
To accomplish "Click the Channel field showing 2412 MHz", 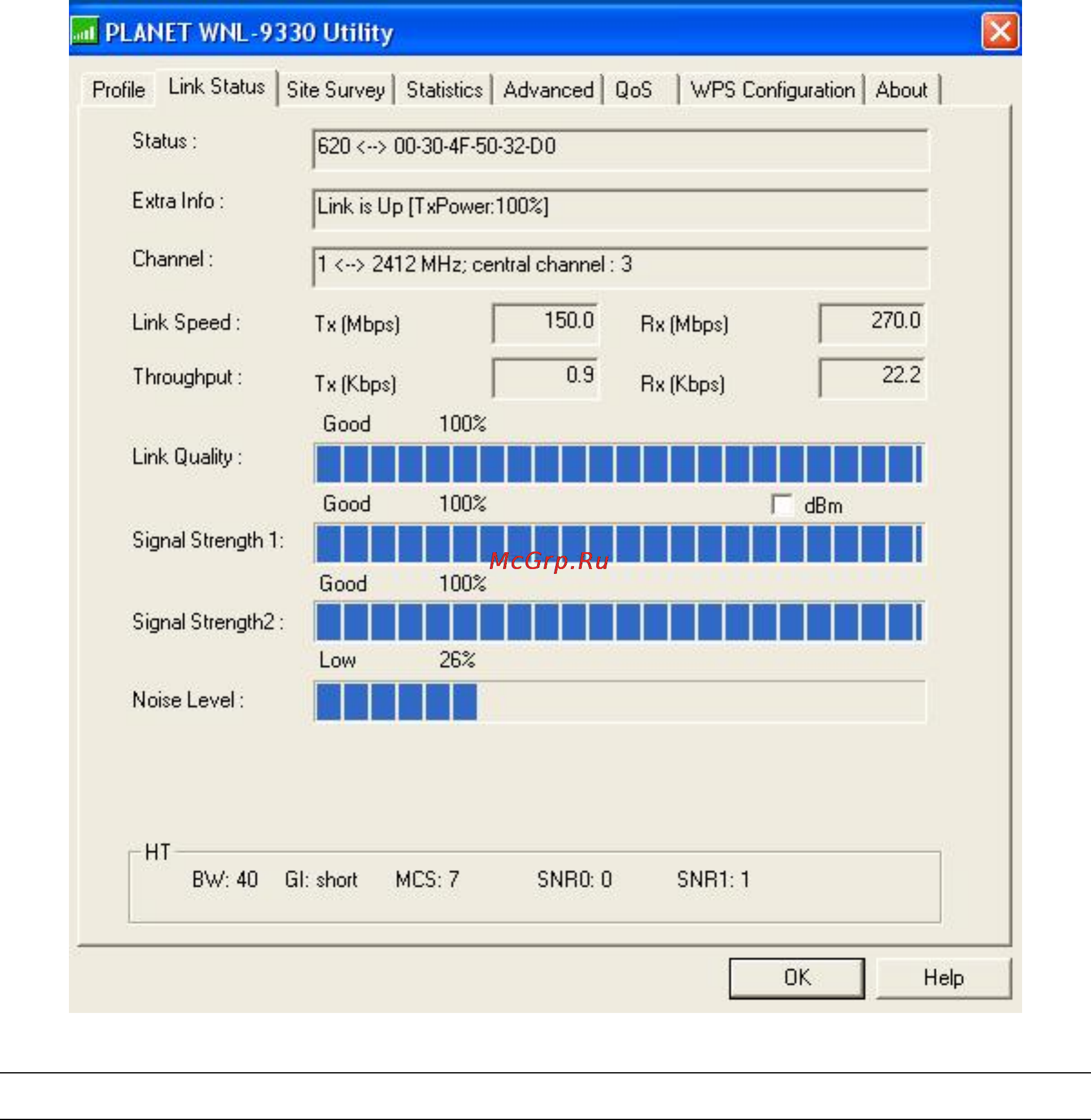I will 620,267.
